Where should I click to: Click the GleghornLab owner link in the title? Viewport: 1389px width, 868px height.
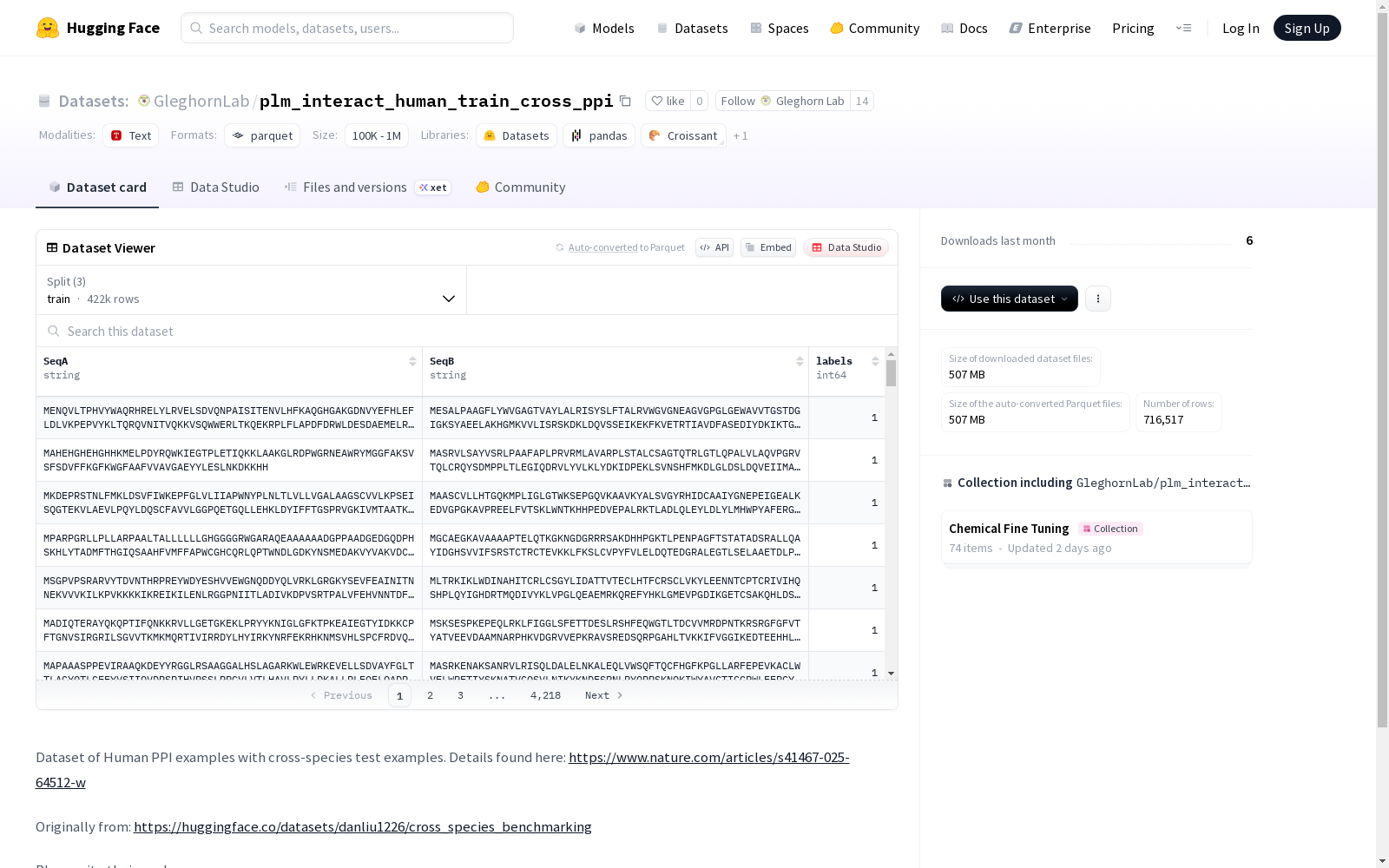(201, 101)
